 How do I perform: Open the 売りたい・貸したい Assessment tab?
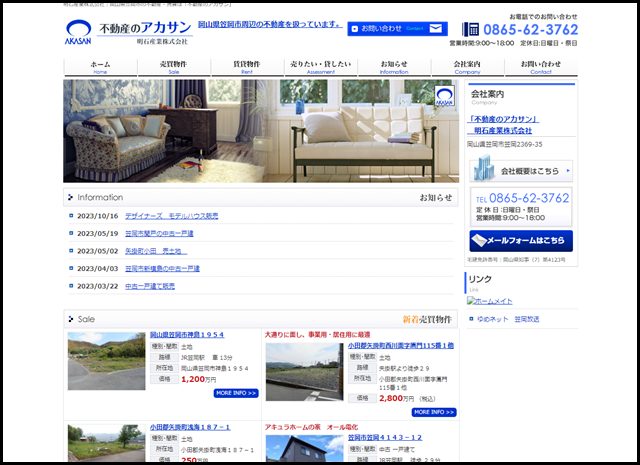(321, 67)
